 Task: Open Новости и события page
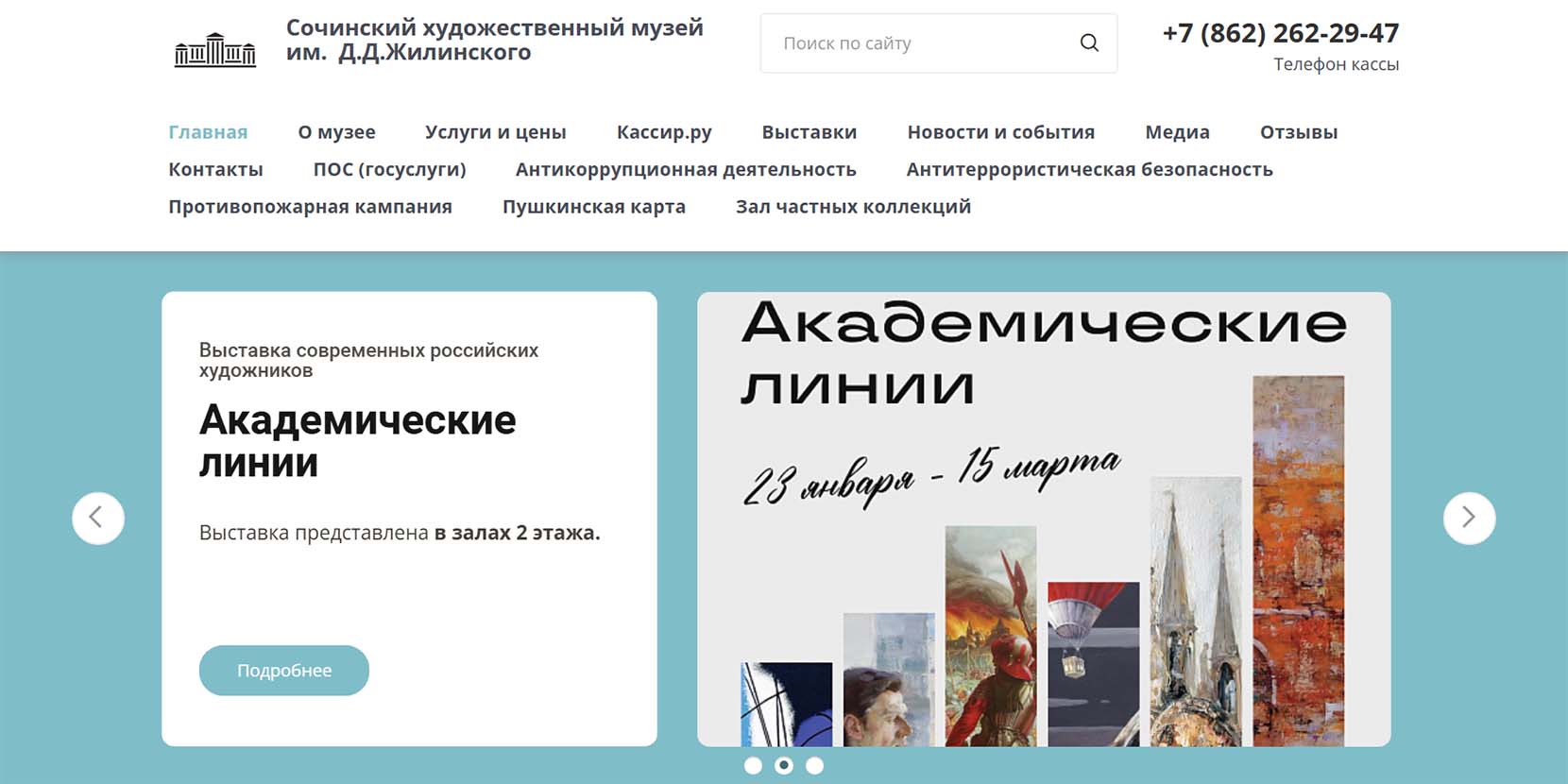(1001, 132)
